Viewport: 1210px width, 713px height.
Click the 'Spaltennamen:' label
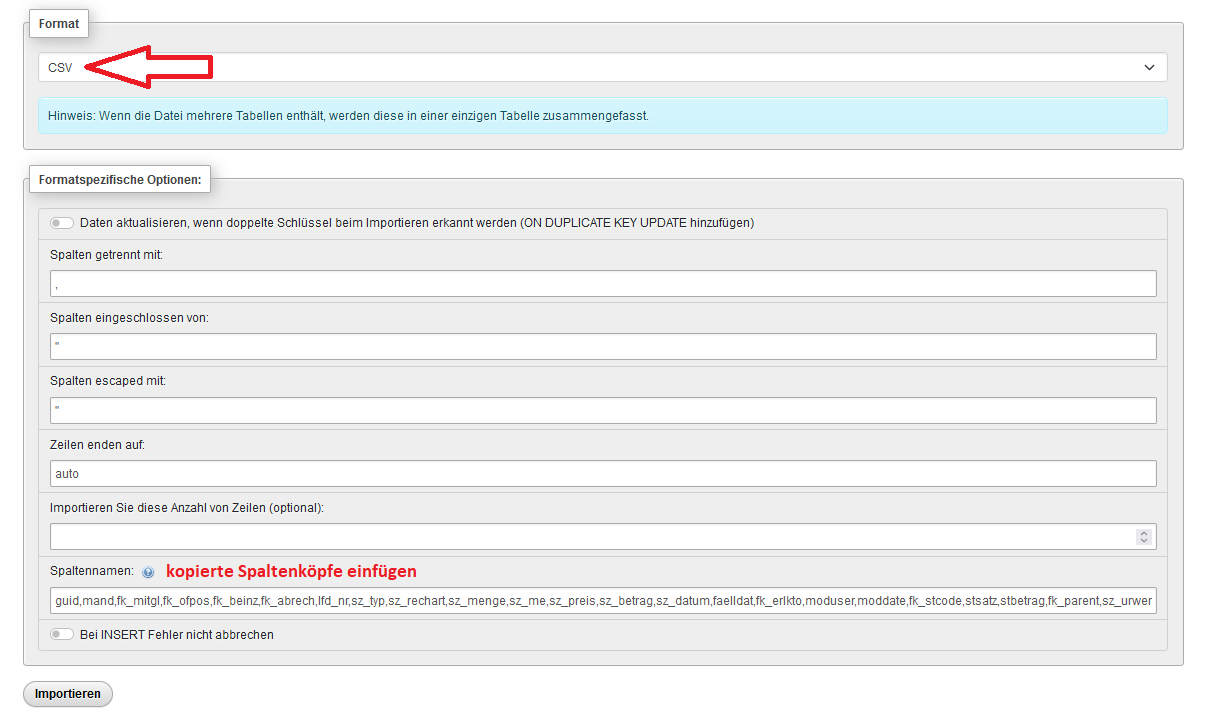click(x=92, y=571)
